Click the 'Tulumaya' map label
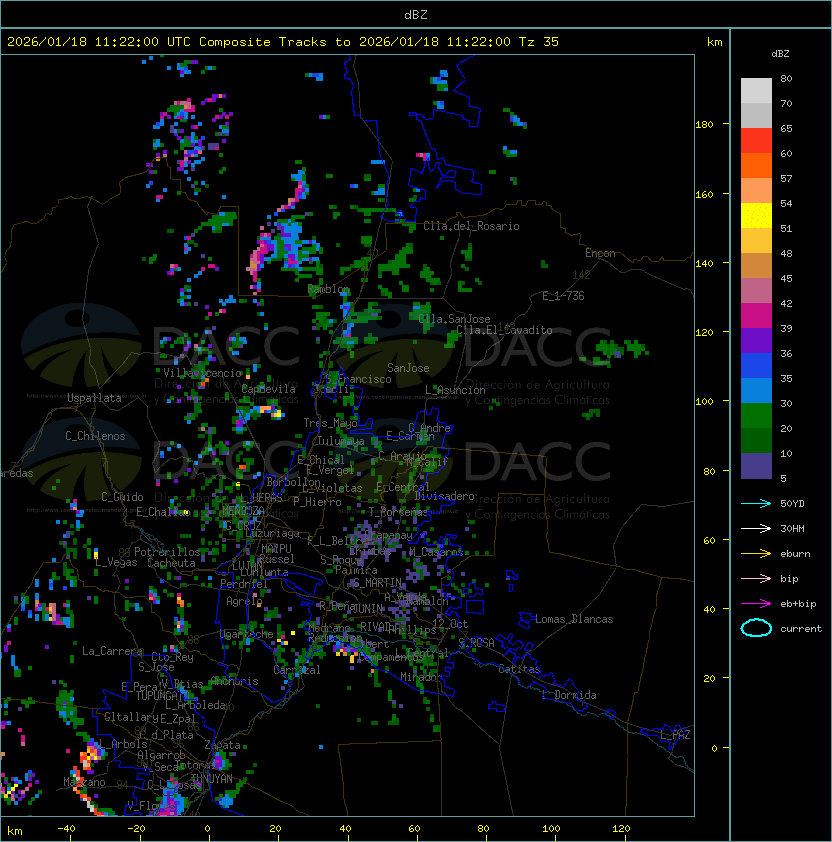This screenshot has height=842, width=832. point(341,441)
